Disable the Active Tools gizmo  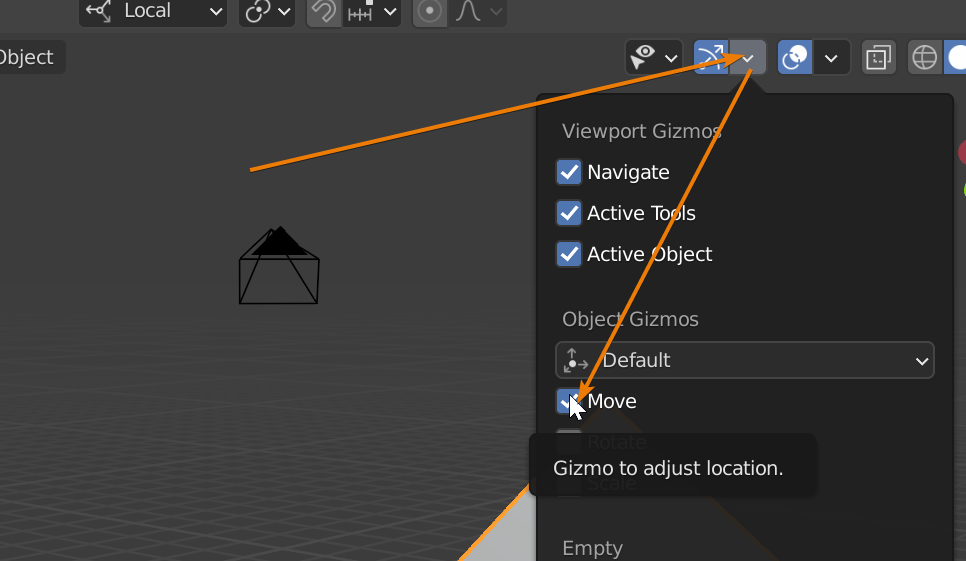569,213
